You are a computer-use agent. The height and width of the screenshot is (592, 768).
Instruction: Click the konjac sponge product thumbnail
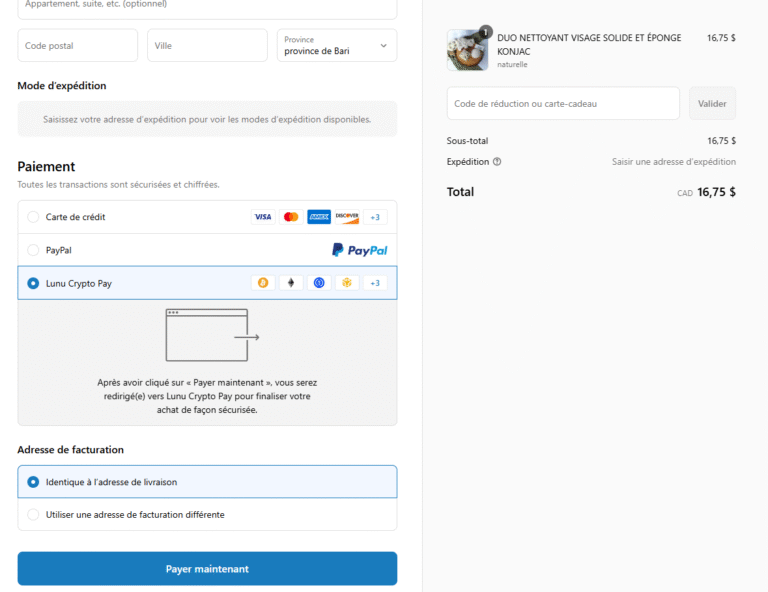(x=467, y=50)
